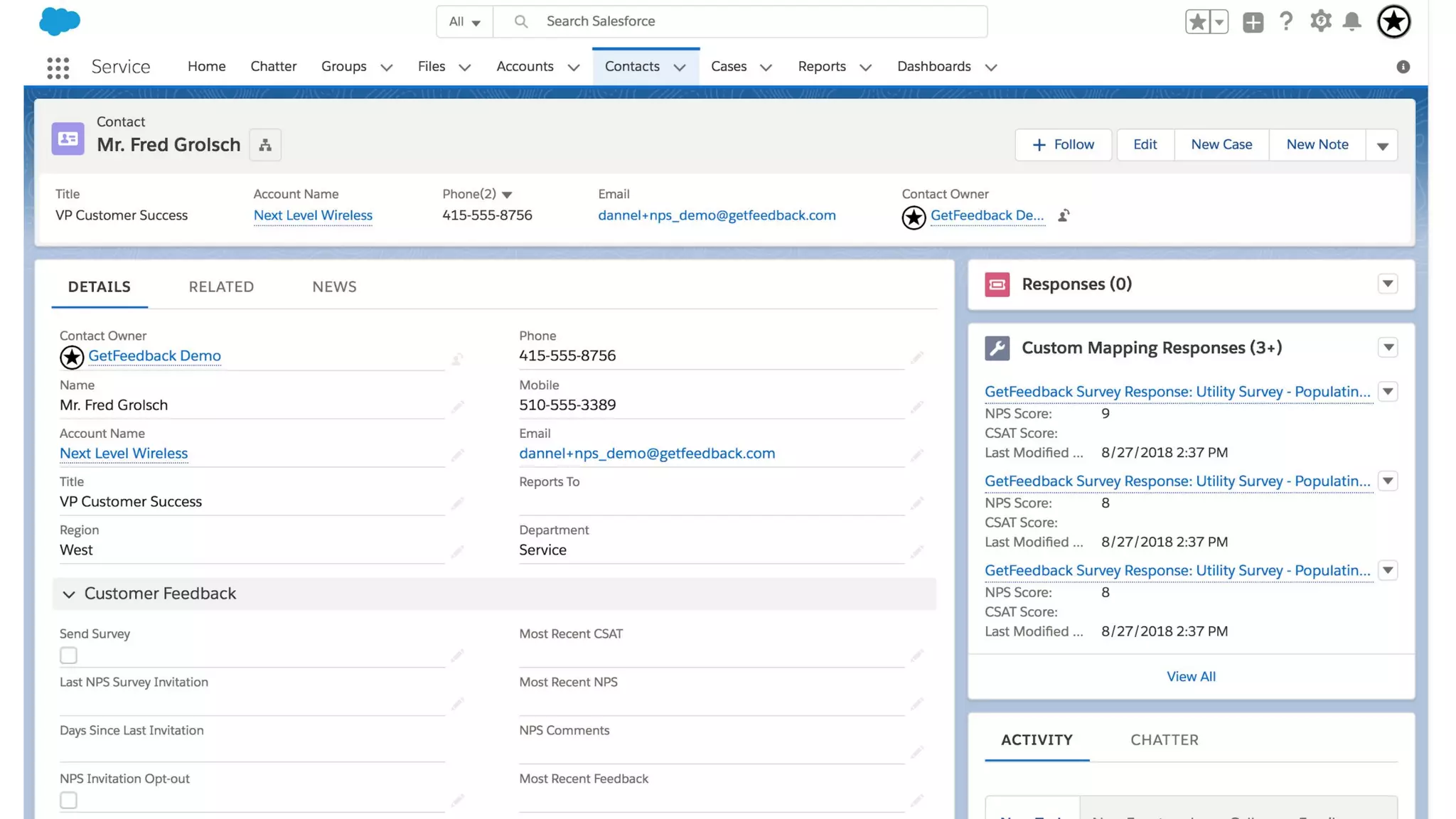Select the ACTIVITY tab

[1037, 740]
